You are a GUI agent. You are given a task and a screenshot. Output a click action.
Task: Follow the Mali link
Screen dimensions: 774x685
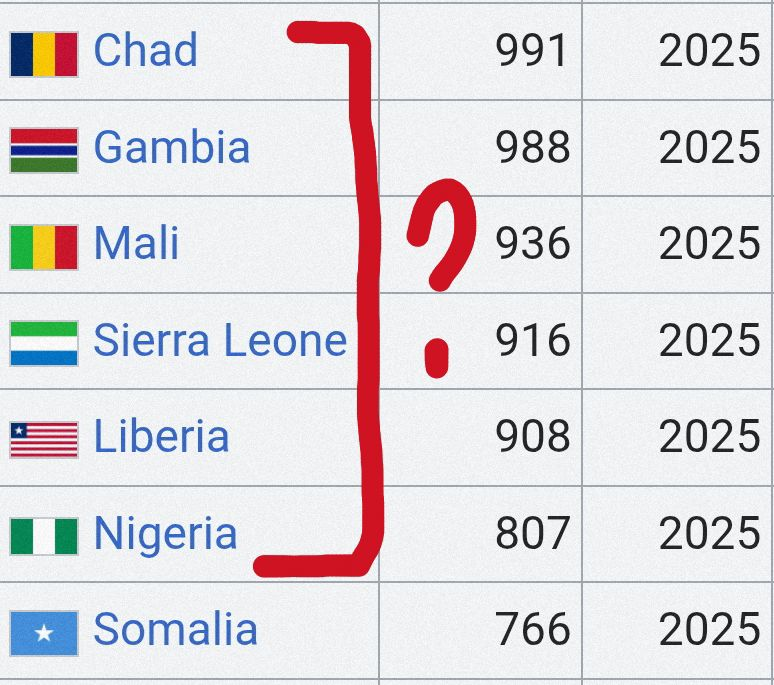coord(136,242)
